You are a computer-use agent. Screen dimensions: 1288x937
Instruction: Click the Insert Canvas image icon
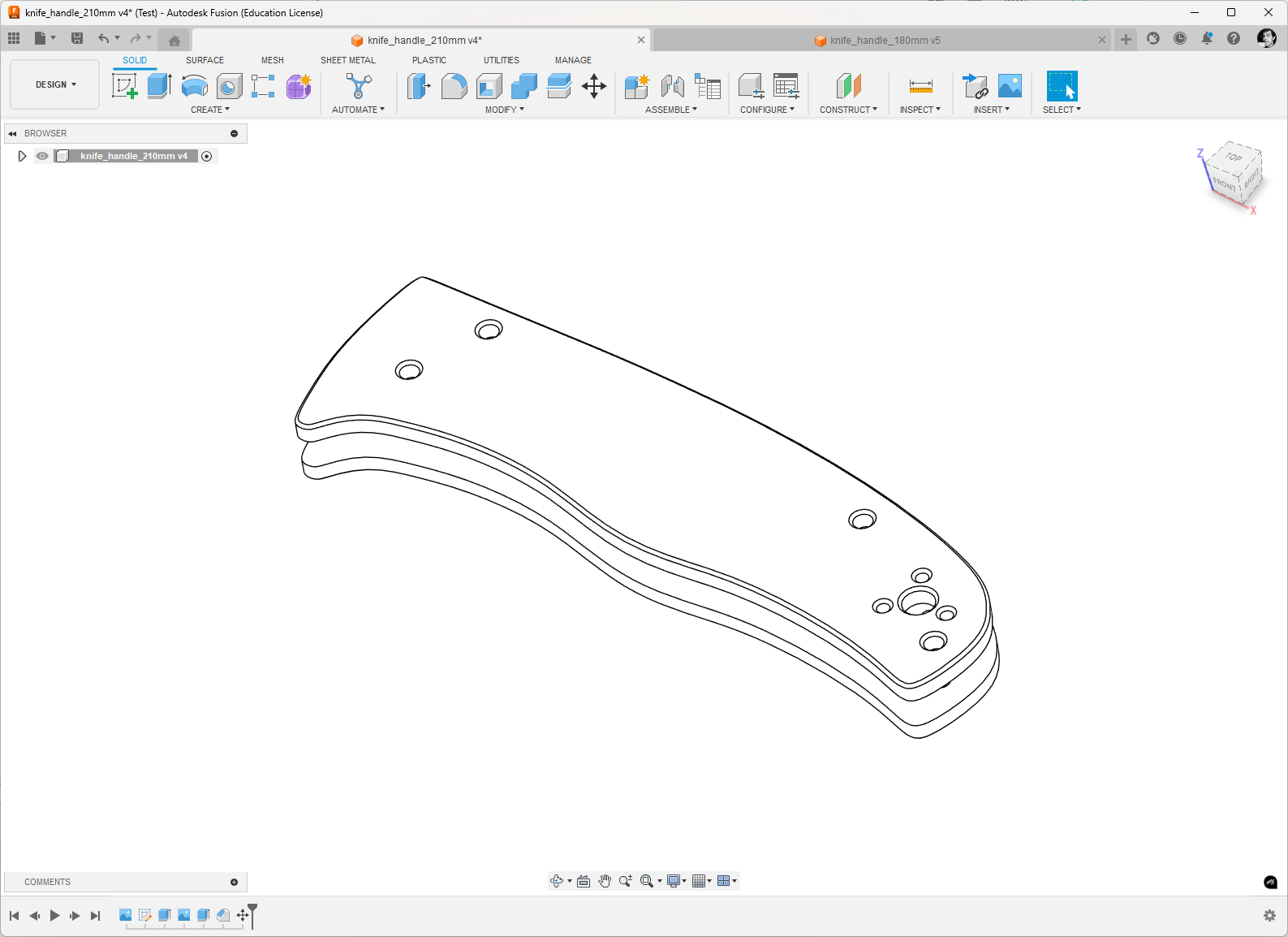[1010, 86]
